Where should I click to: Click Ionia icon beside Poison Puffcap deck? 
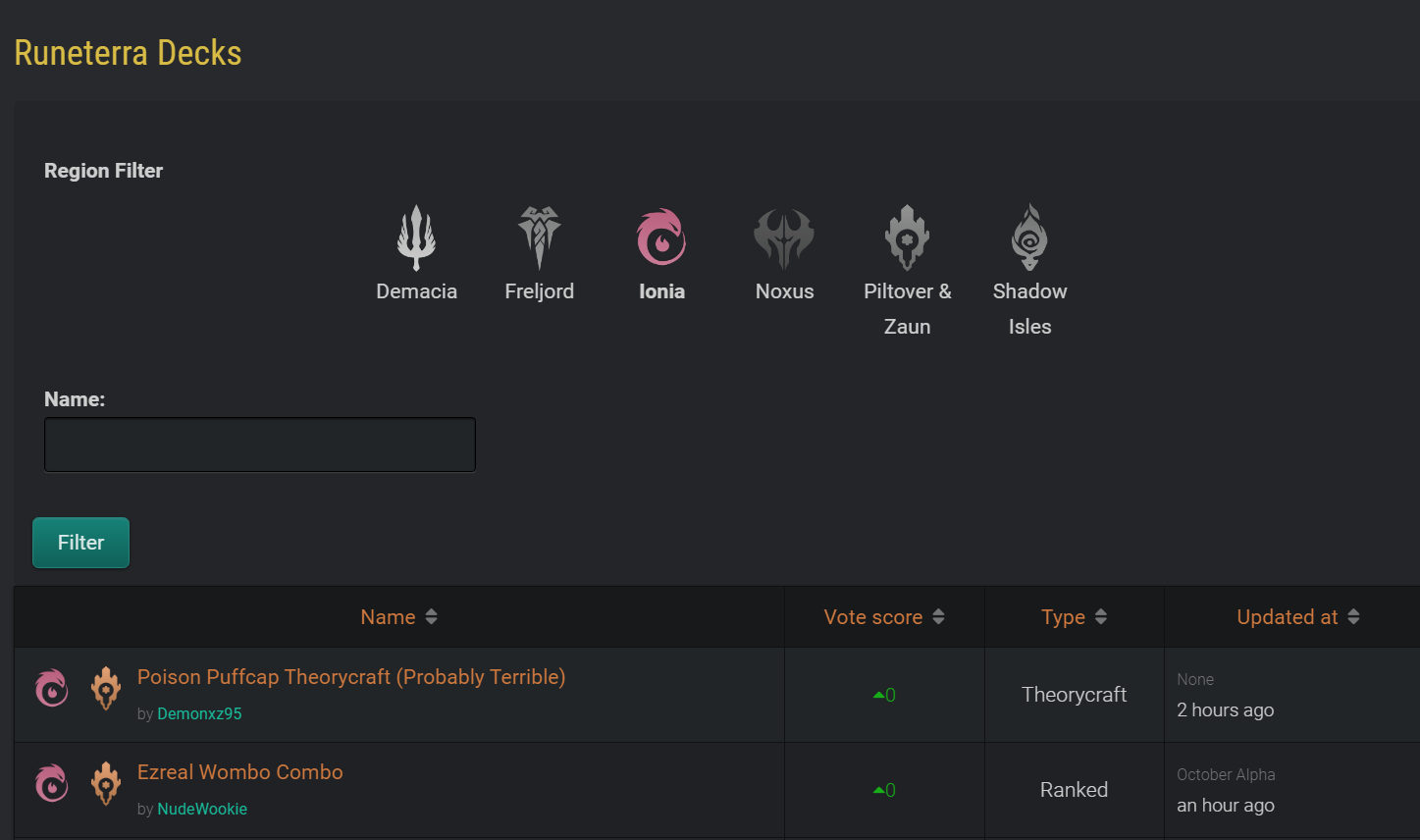(x=52, y=688)
